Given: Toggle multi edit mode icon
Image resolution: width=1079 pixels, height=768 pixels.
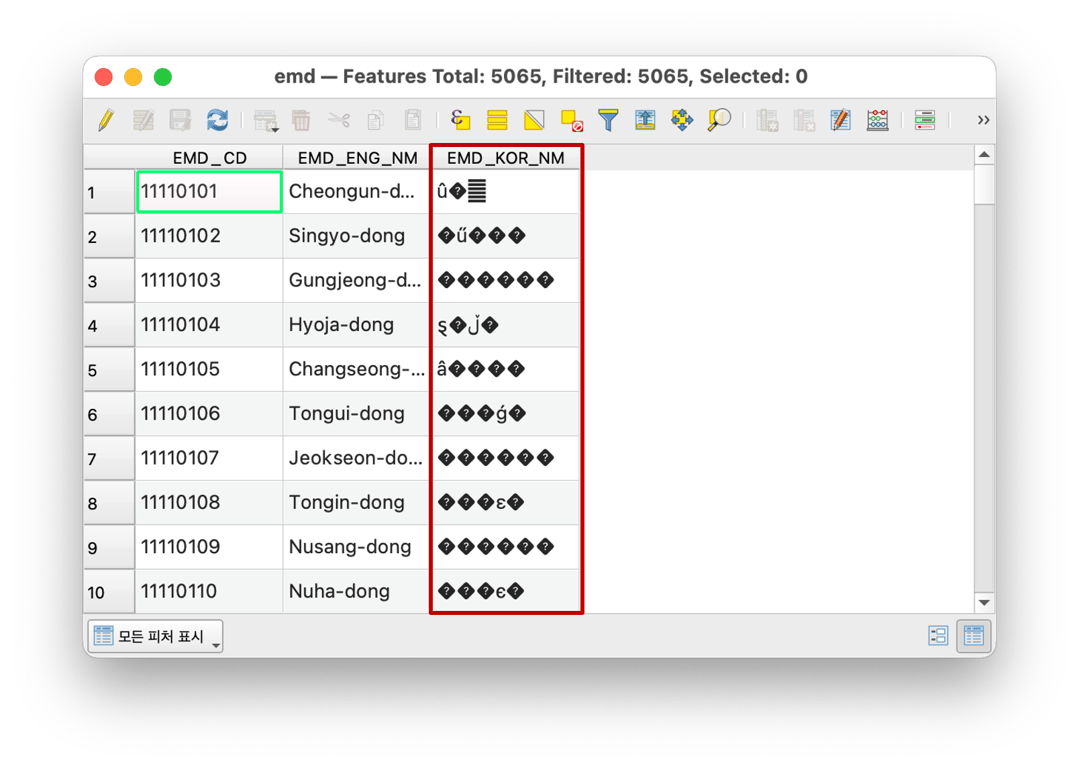Looking at the screenshot, I should 143,120.
